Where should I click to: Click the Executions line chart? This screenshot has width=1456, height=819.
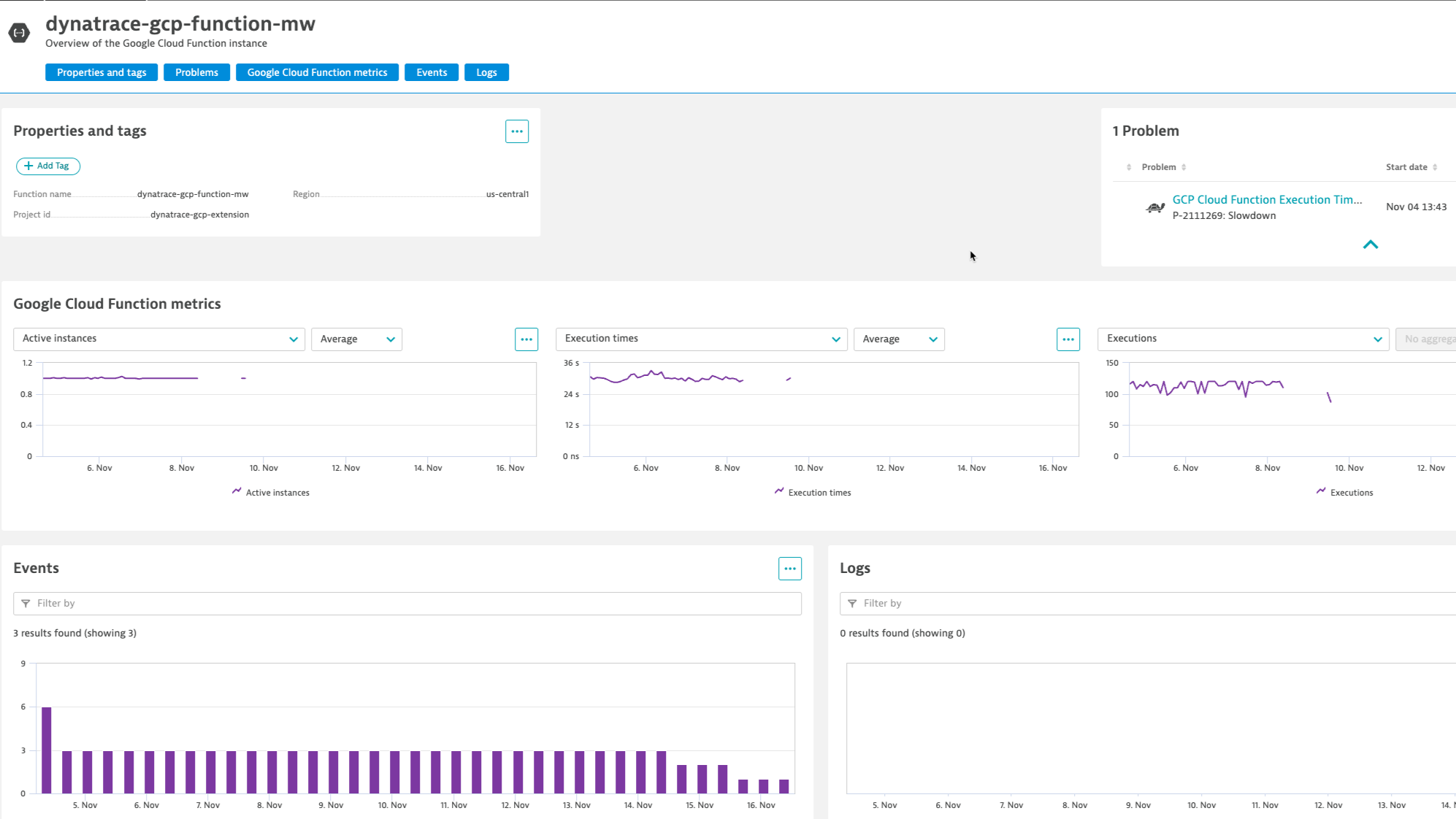pyautogui.click(x=1292, y=409)
